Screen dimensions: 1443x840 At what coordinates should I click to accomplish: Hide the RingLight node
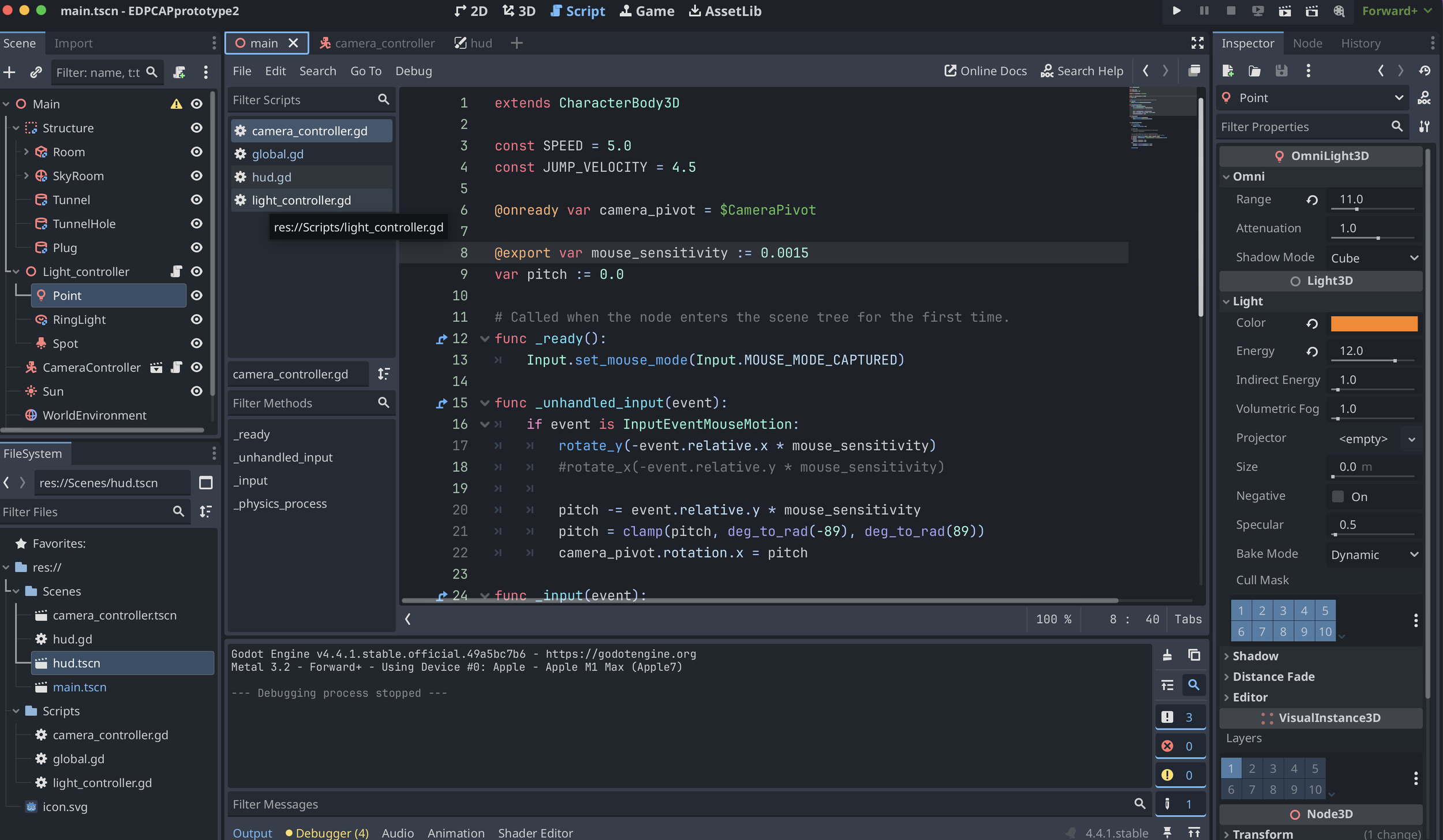click(x=196, y=320)
